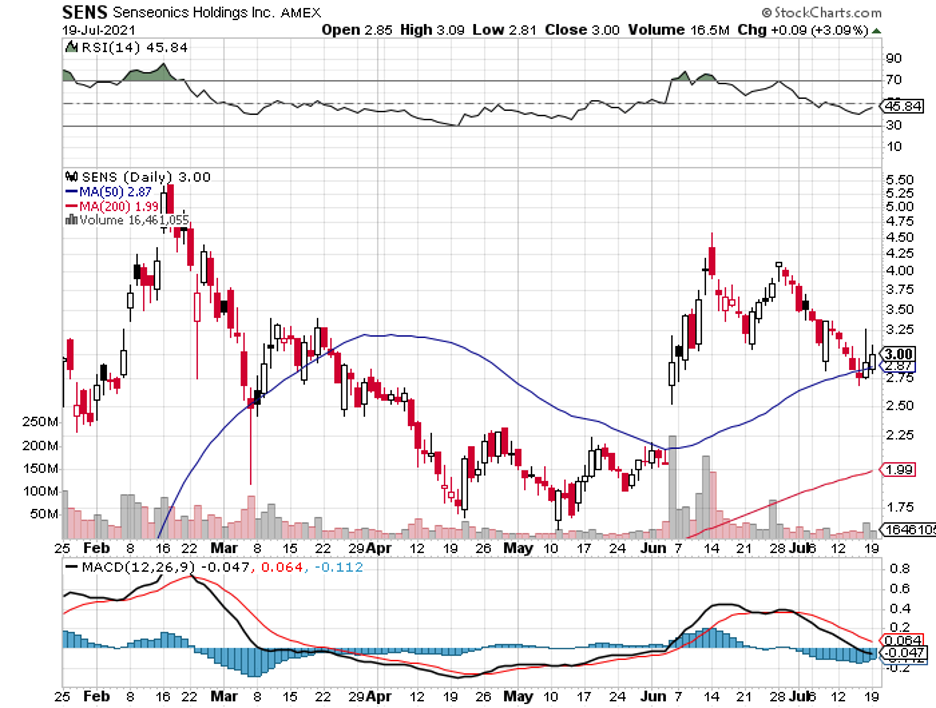Click the copyright symbol before StockCharts.com
The image size is (936, 708).
[765, 13]
